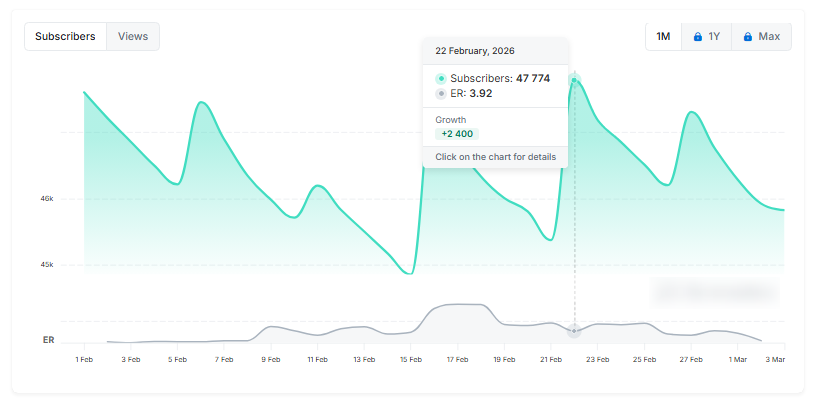Select the 1M time range
Screen dimensions: 813x411
point(663,37)
